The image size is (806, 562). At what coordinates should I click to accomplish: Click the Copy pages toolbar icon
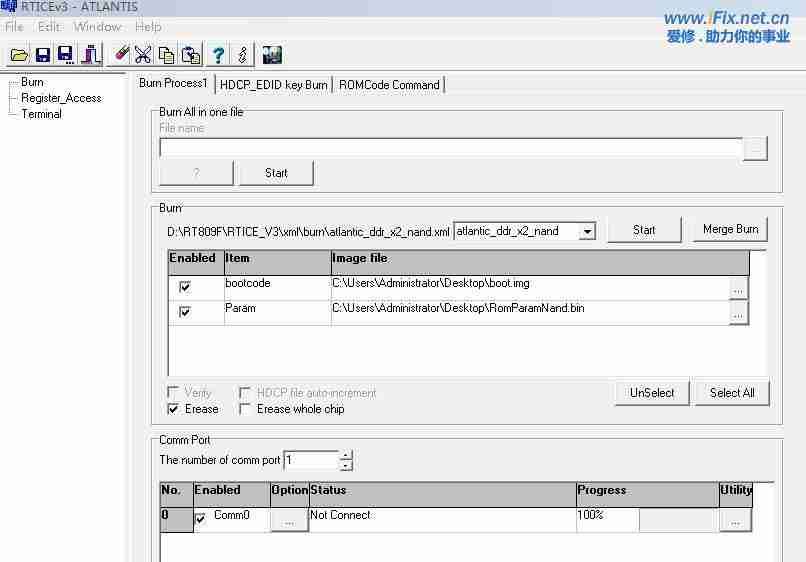pos(167,55)
